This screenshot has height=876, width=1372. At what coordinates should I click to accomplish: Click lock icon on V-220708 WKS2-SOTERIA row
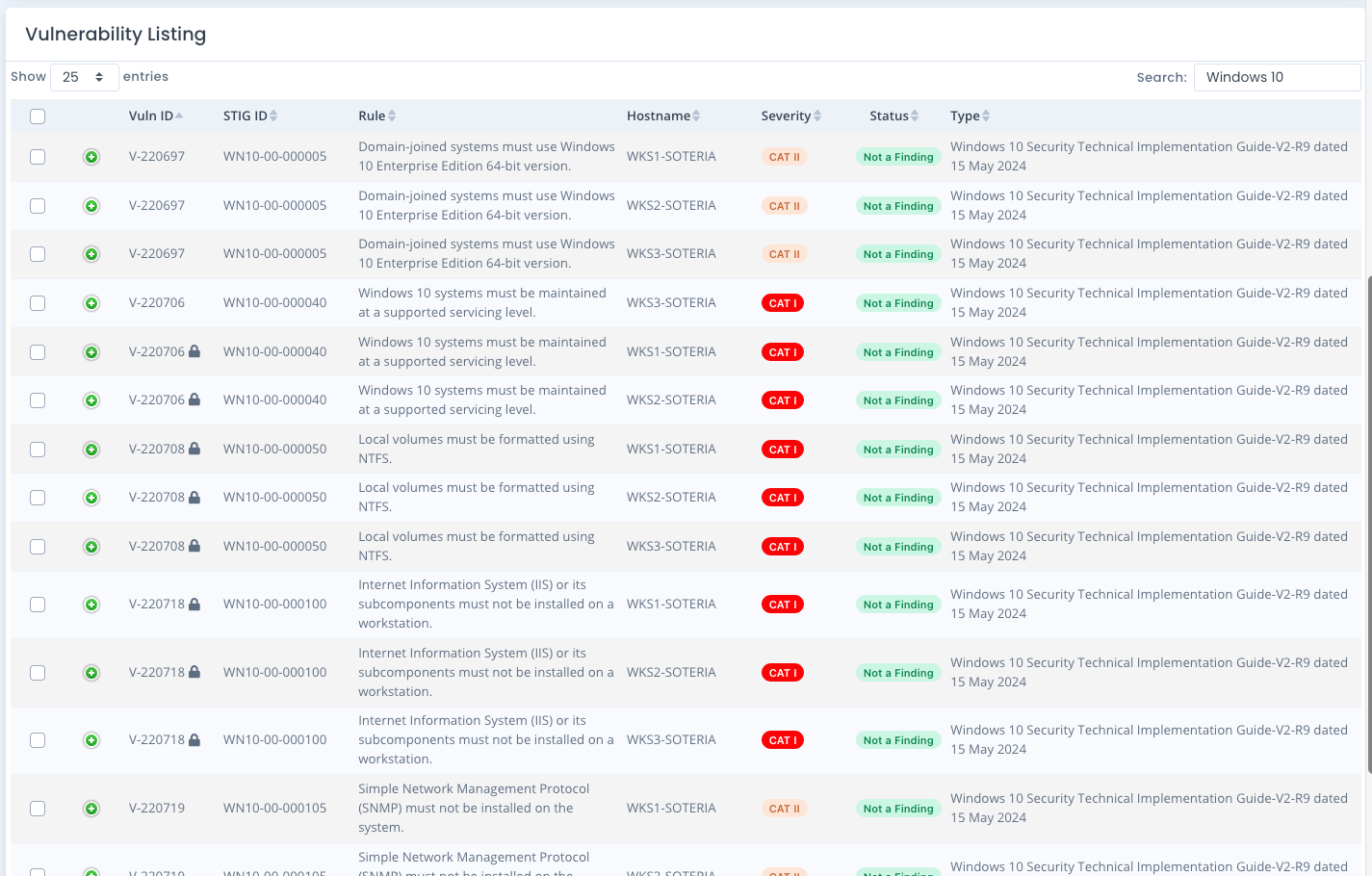pos(194,497)
